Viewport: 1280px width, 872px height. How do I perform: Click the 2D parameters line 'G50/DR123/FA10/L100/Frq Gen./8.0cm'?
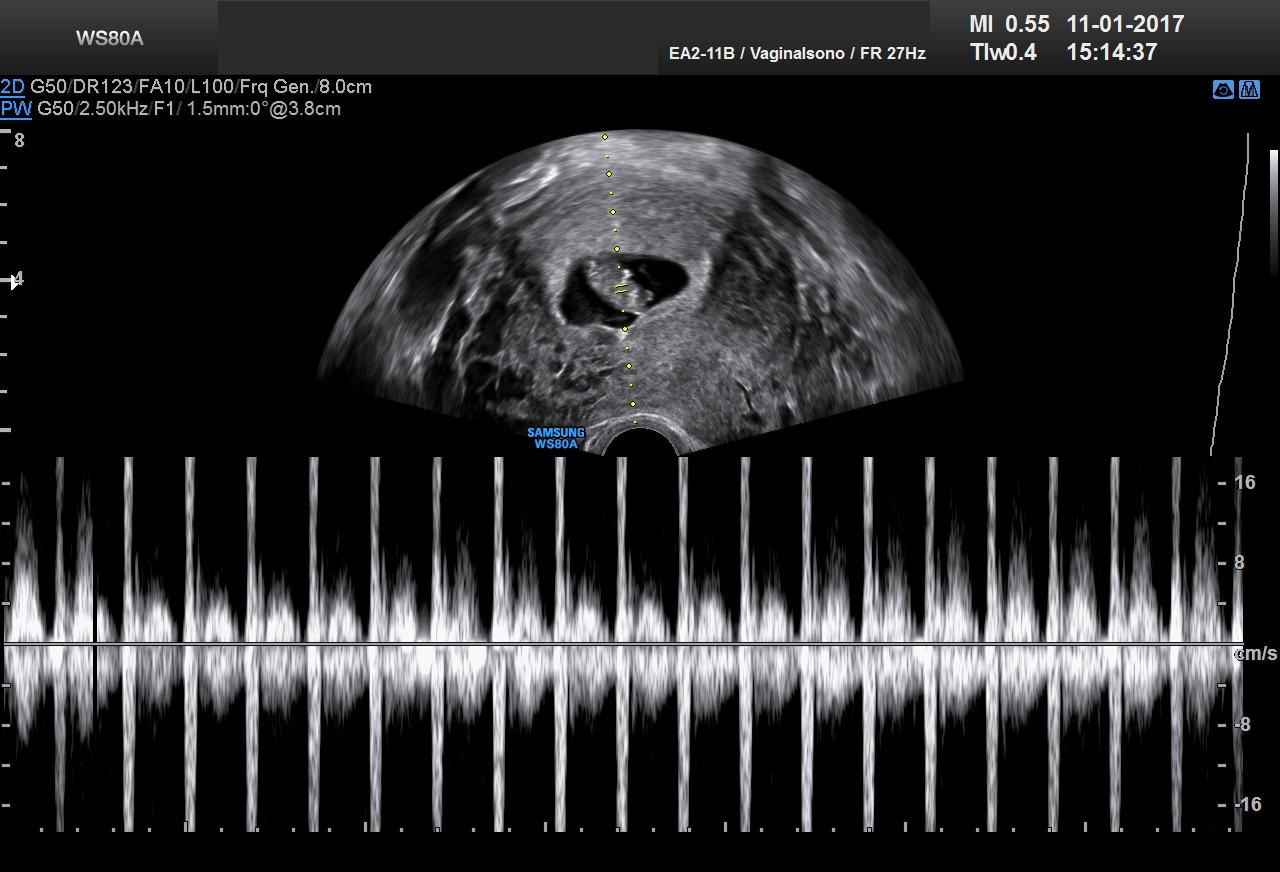201,87
